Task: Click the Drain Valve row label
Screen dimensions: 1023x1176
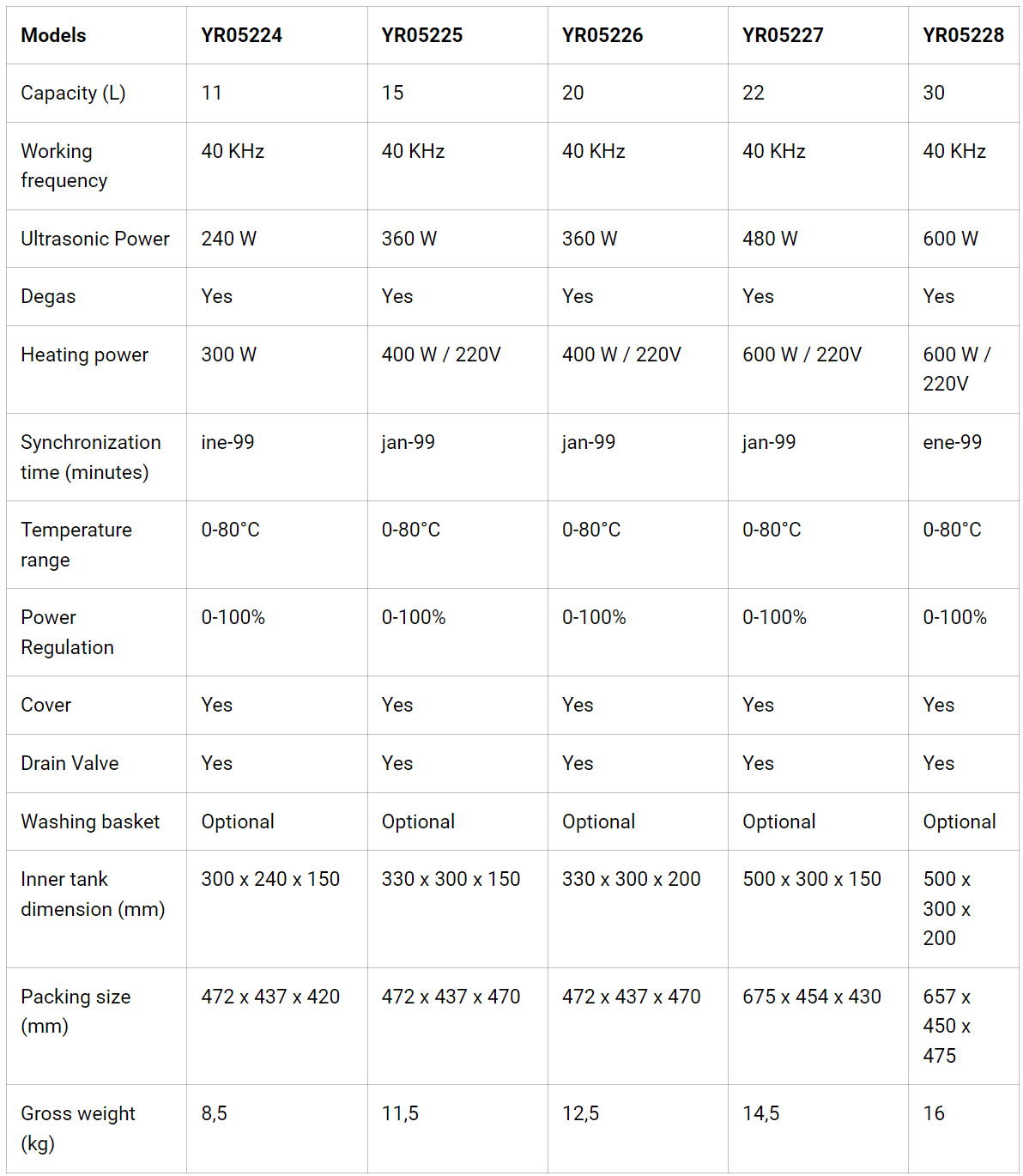Action: point(70,763)
